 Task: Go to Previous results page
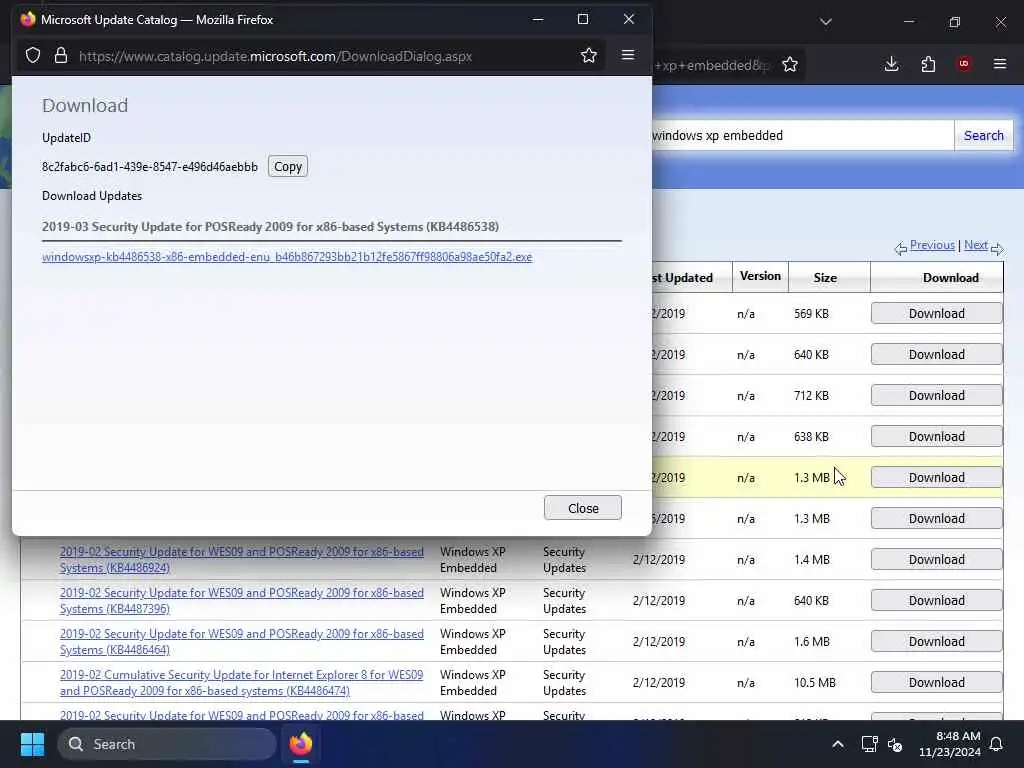point(932,245)
